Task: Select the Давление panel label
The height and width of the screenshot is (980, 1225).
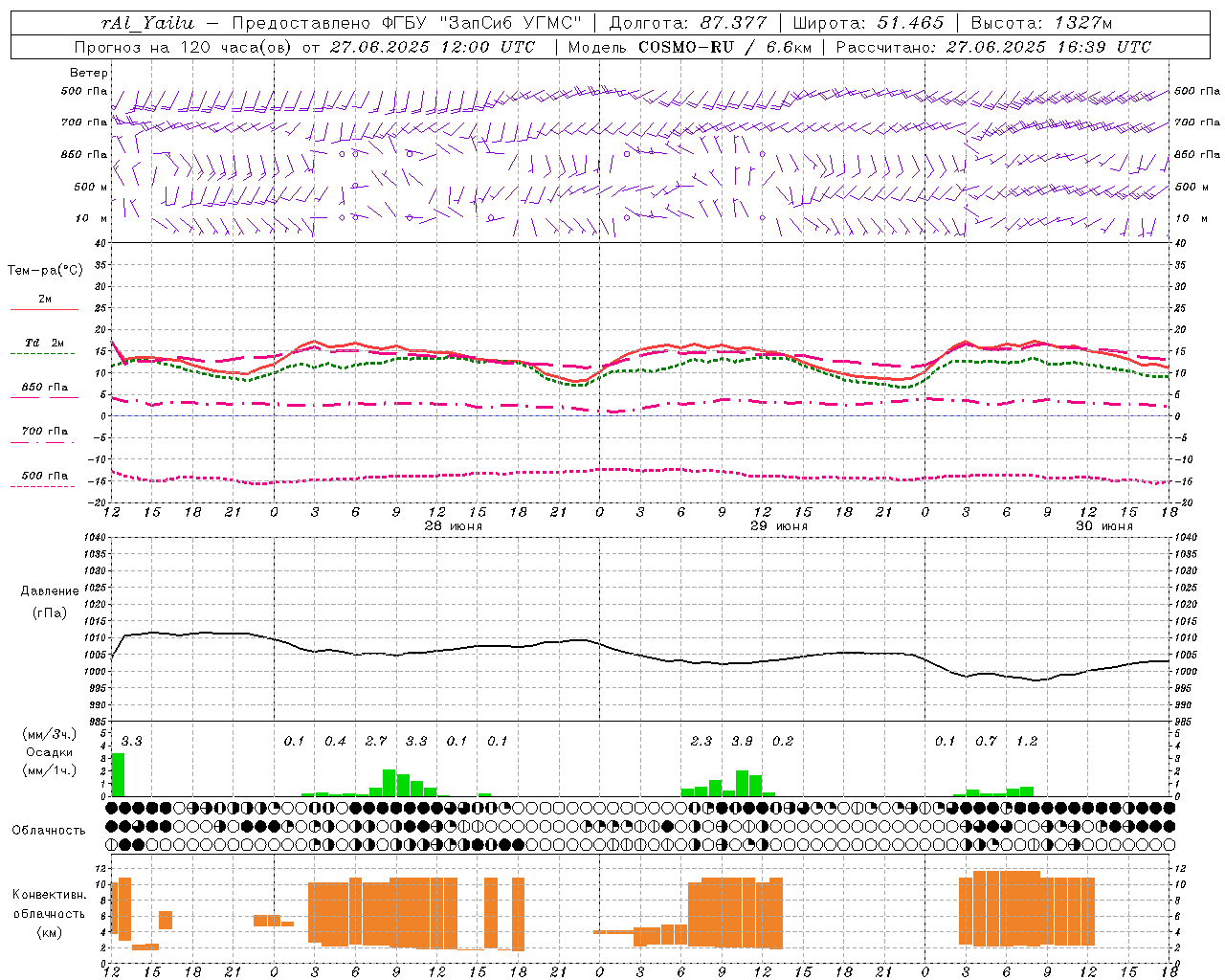Action: click(x=50, y=591)
